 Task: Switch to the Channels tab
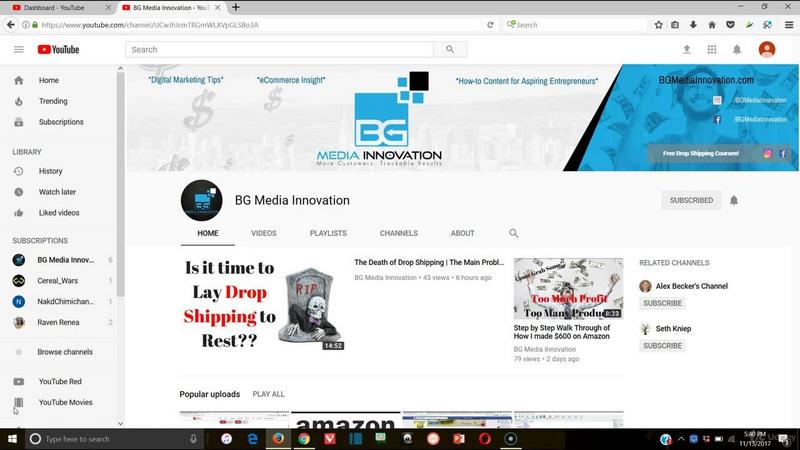click(x=398, y=233)
